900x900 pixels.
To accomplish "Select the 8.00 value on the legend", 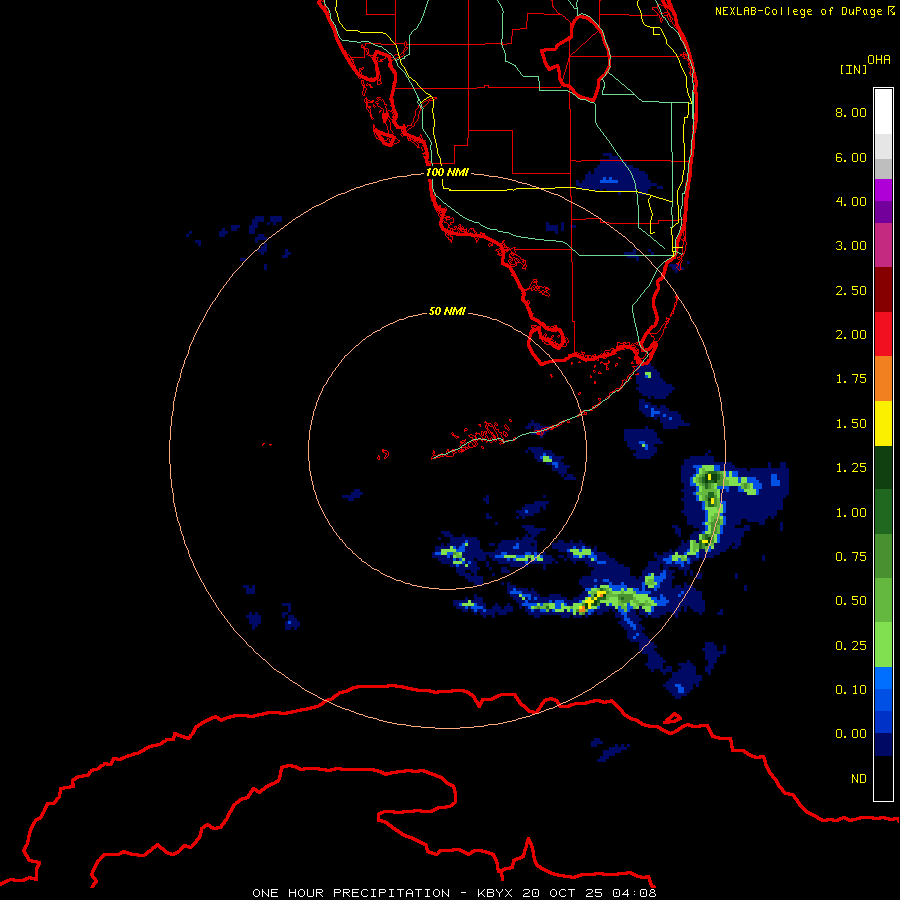I will [851, 112].
